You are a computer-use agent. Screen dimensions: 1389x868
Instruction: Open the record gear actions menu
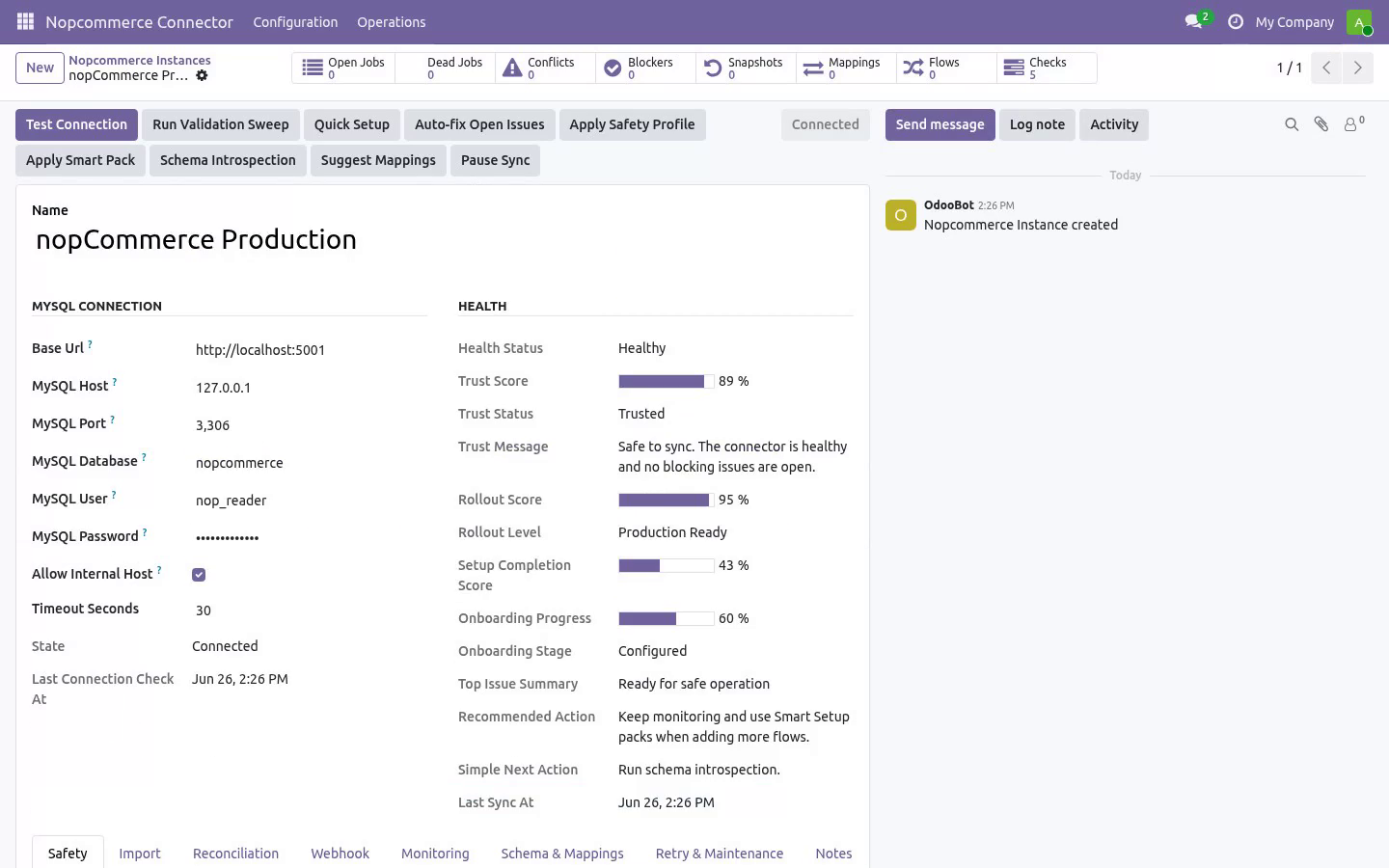(x=202, y=75)
